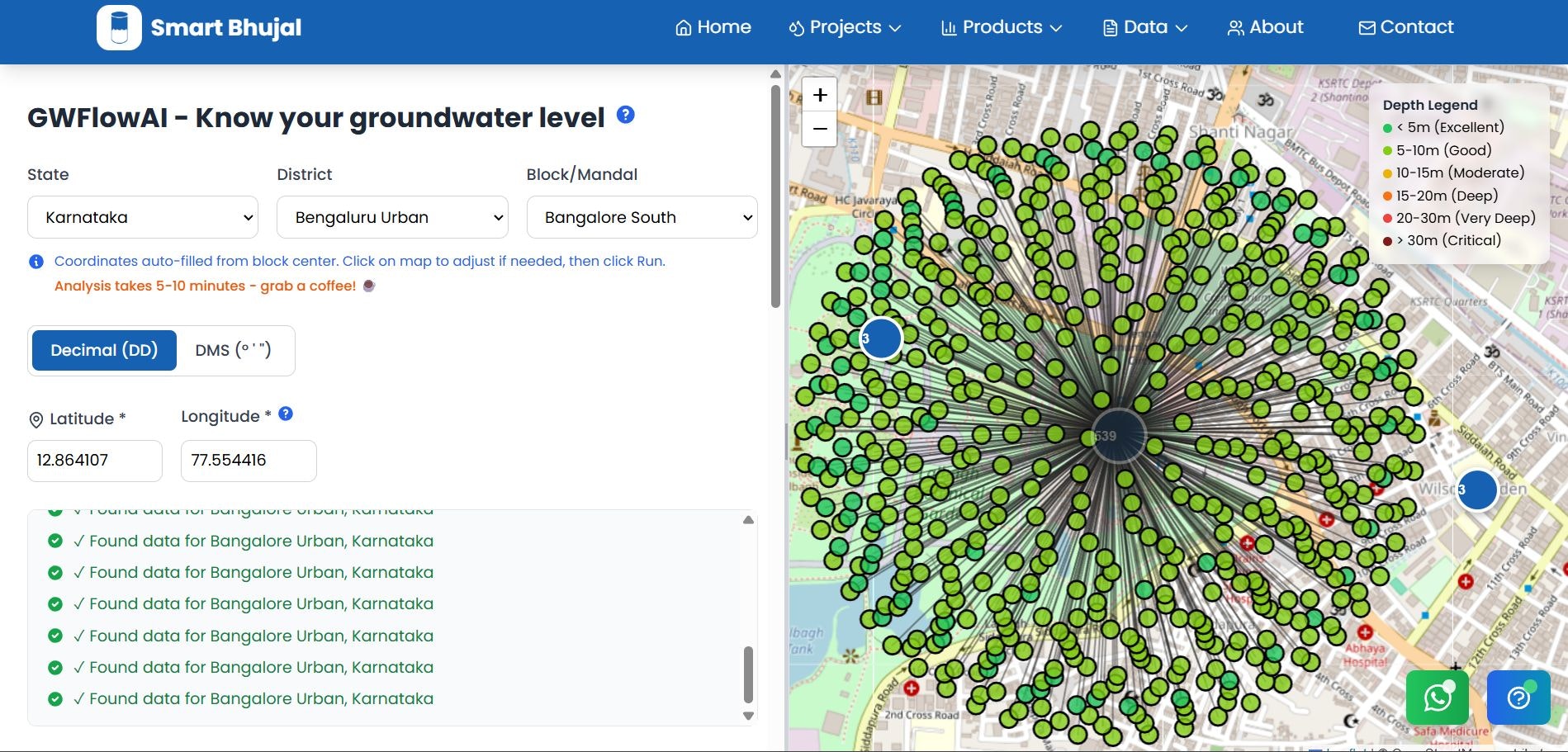The image size is (1568, 752).
Task: Click the 'GWFlowAI - Know your groundwater level' heading
Action: (x=316, y=117)
